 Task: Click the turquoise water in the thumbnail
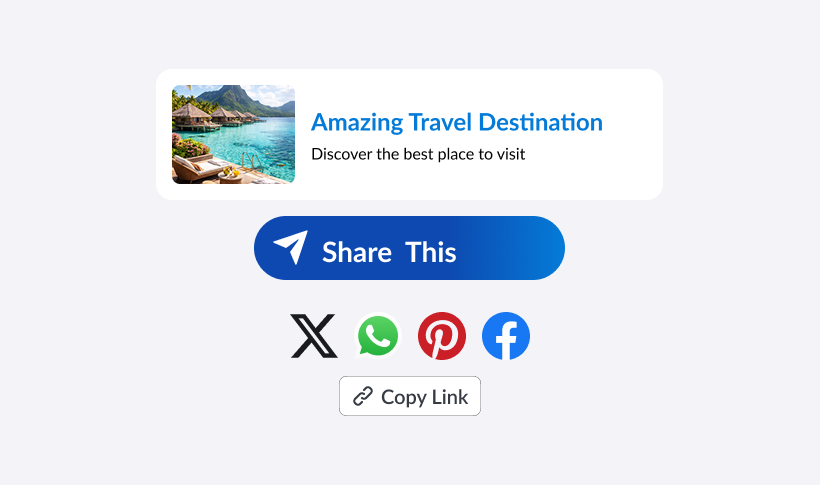[x=261, y=141]
